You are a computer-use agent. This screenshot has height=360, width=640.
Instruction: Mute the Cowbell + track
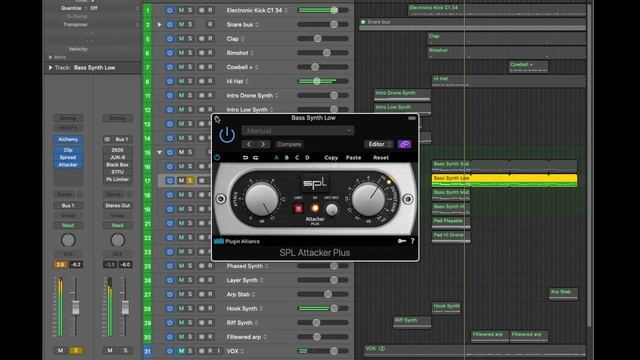181,67
